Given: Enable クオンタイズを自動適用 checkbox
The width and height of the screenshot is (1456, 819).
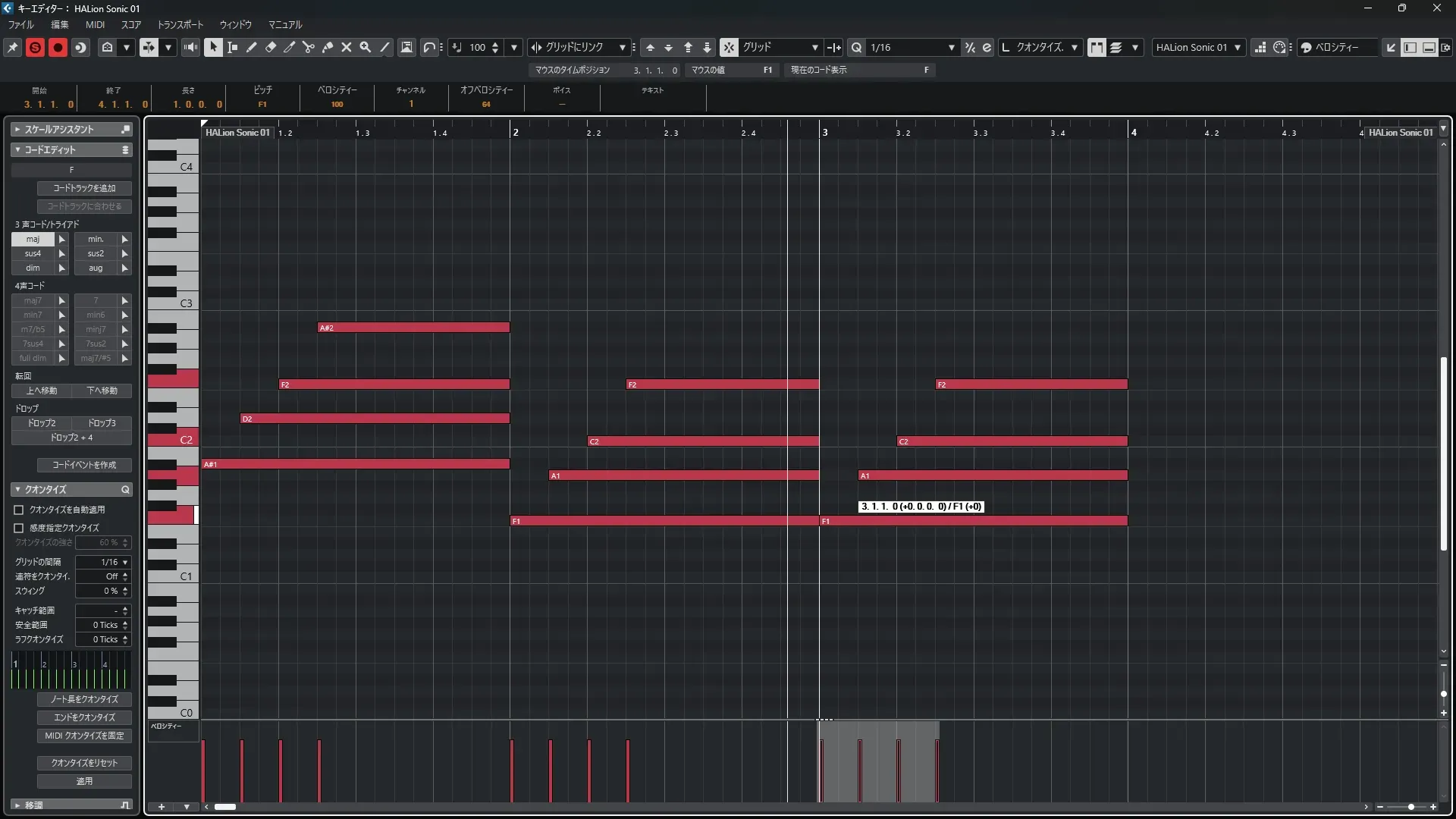Looking at the screenshot, I should tap(19, 510).
